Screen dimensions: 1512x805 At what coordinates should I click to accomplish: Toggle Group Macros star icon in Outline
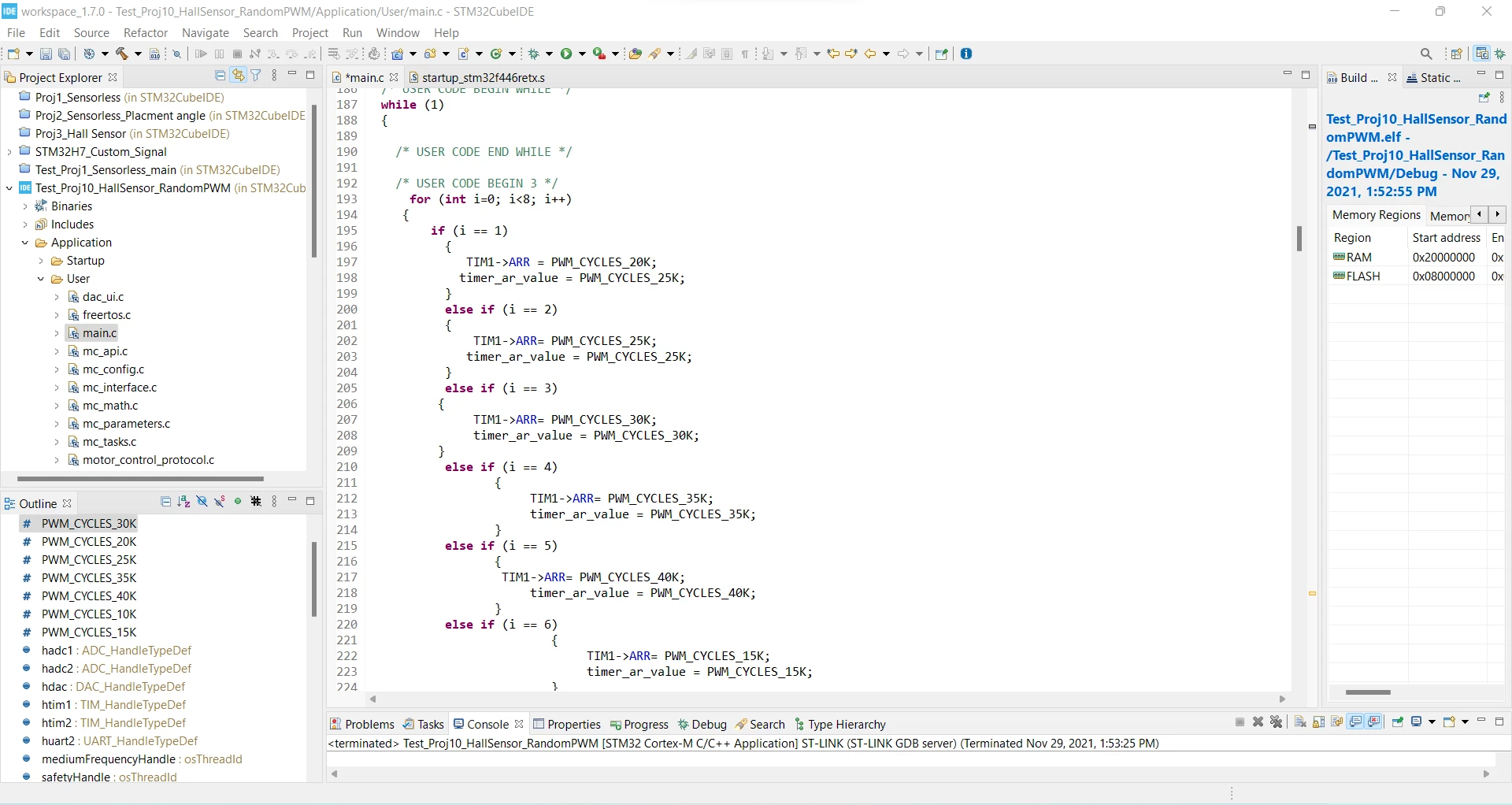pyautogui.click(x=256, y=502)
